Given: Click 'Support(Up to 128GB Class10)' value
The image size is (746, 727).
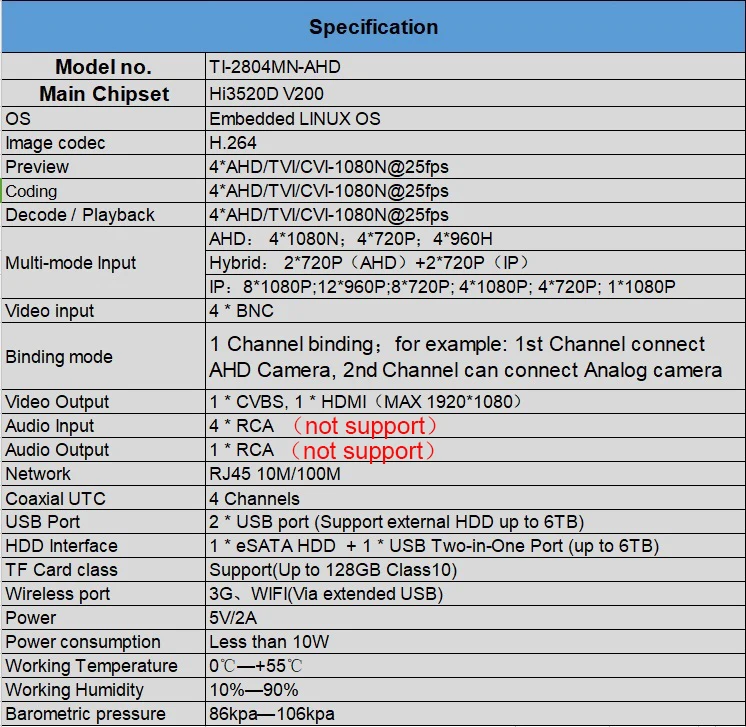Looking at the screenshot, I should pyautogui.click(x=333, y=570).
